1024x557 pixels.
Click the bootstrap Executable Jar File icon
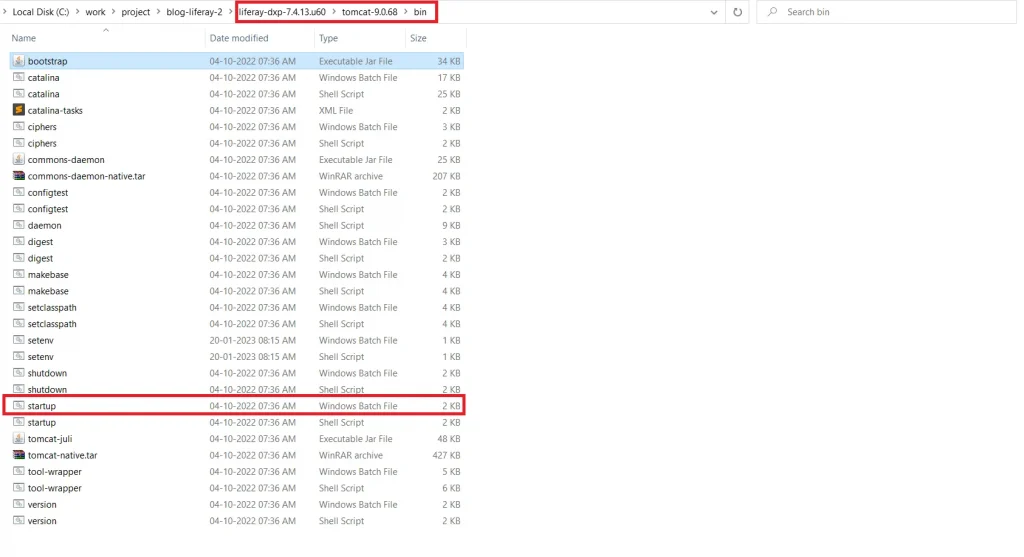(x=19, y=61)
